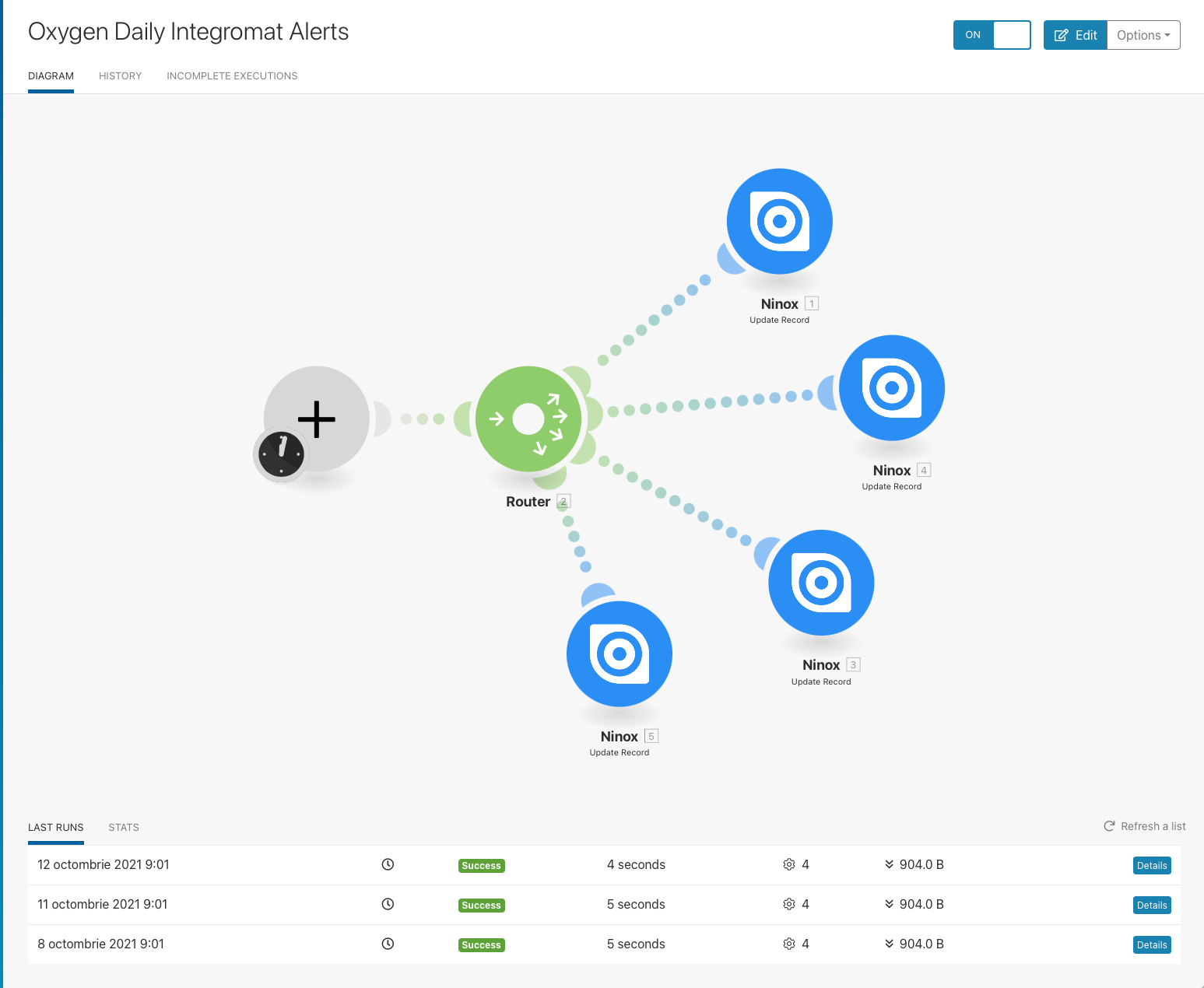Click Success badge of 12 octombrie run
Screen dimensions: 1204x988
click(481, 866)
